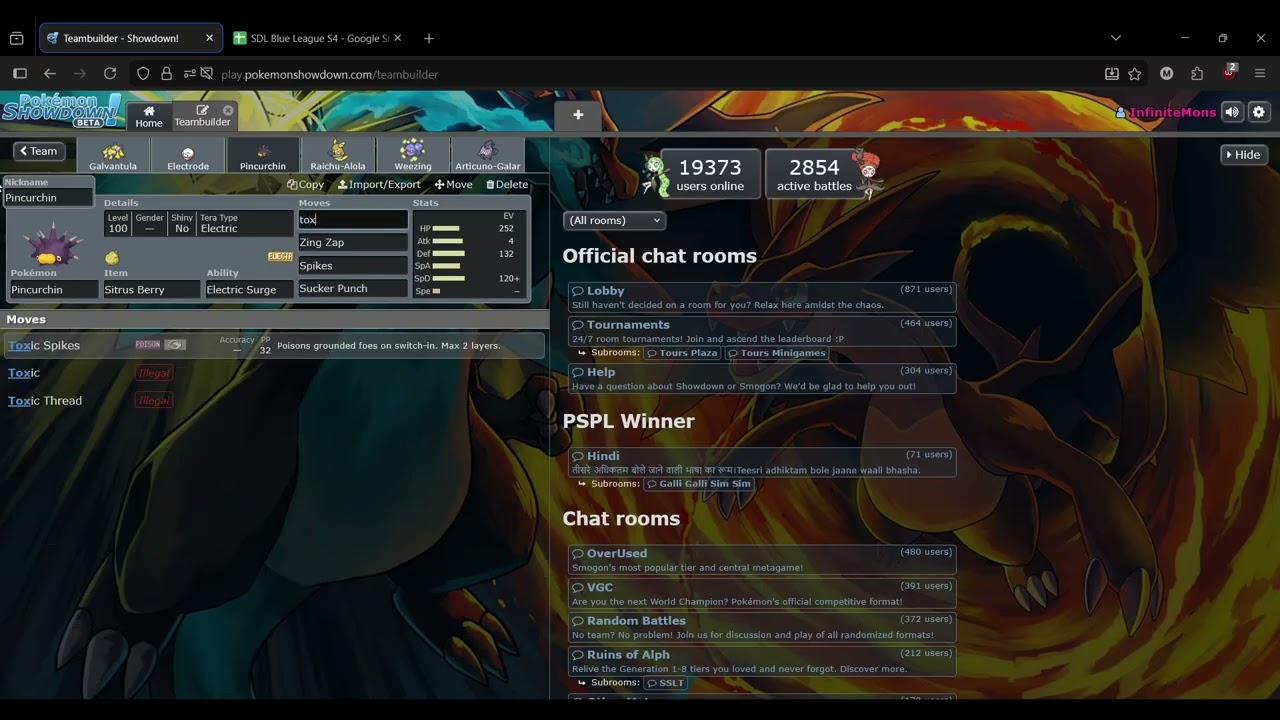The height and width of the screenshot is (720, 1280).
Task: Choose Toxic Thread from move results
Action: (274, 401)
